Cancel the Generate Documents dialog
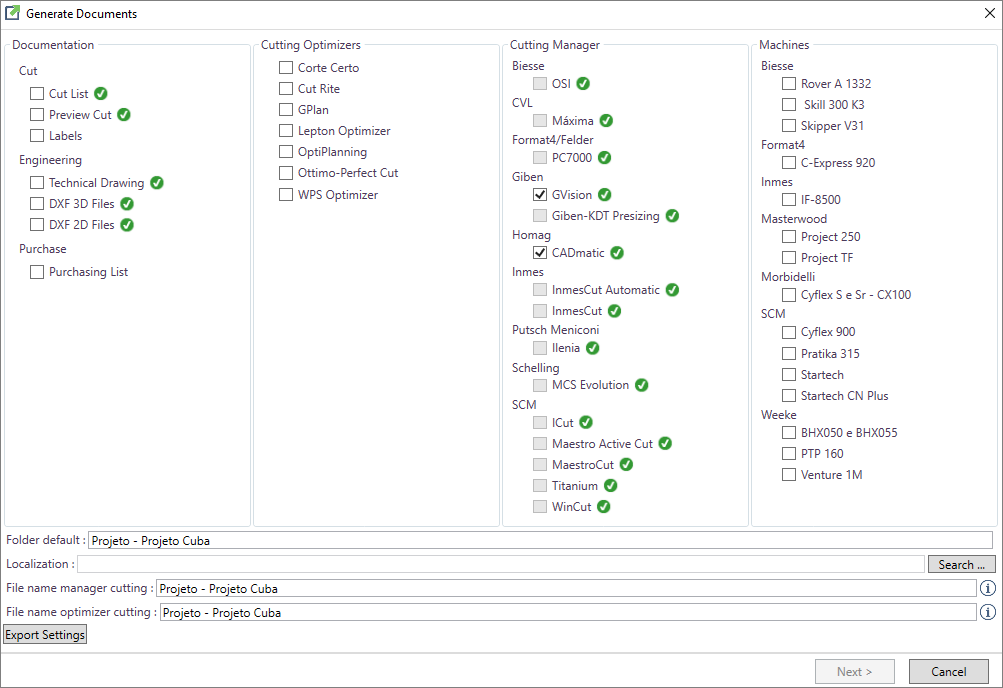1003x688 pixels. [x=949, y=671]
